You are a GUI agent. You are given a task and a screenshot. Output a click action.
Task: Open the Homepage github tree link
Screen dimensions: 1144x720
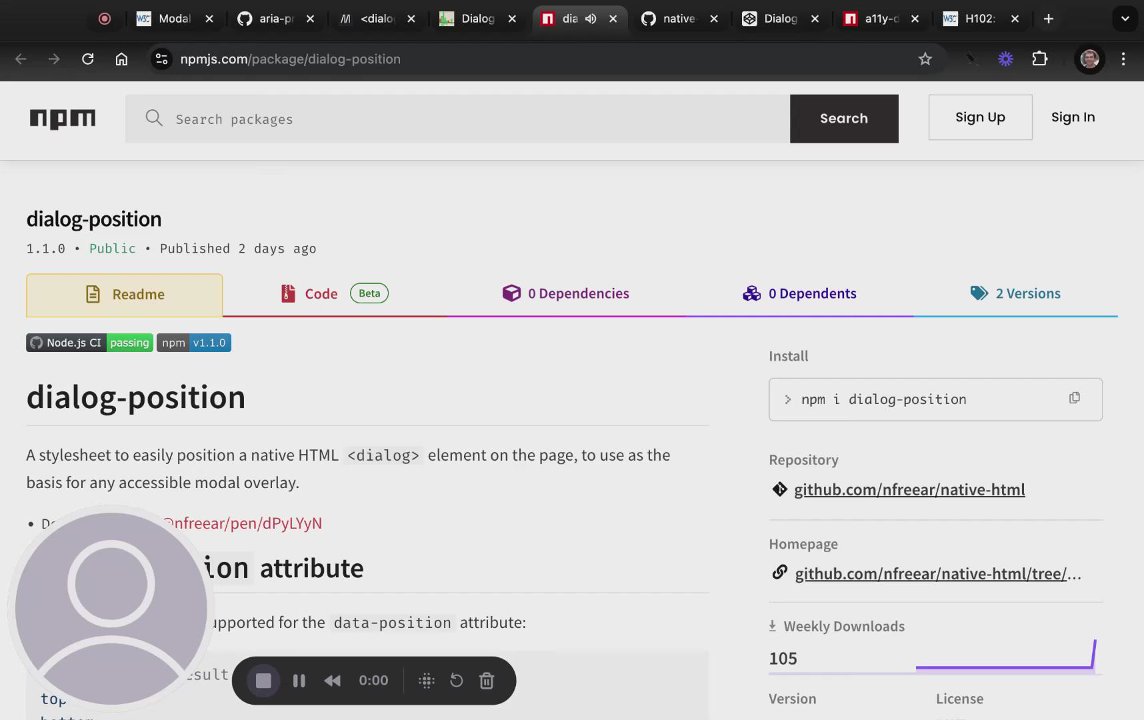pos(938,574)
